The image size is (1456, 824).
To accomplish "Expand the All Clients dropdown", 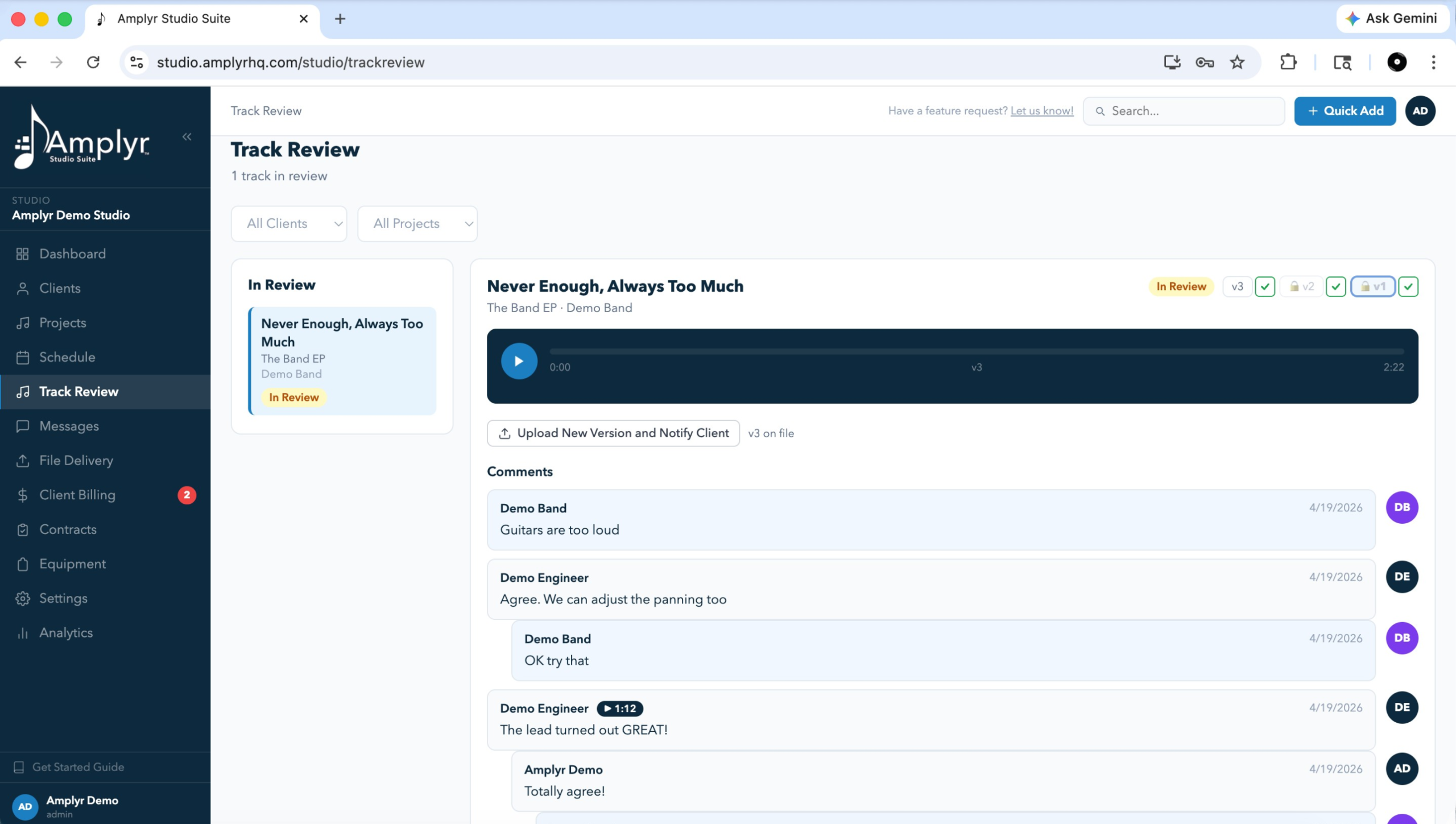I will (289, 223).
